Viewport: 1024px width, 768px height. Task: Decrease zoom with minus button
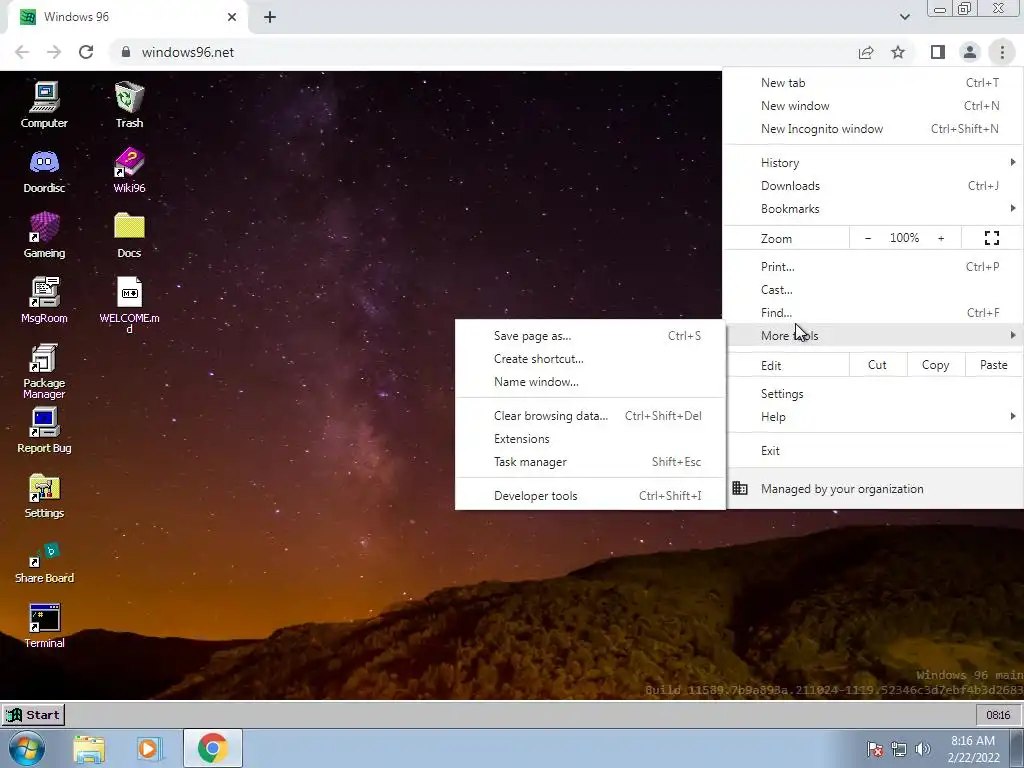point(868,238)
